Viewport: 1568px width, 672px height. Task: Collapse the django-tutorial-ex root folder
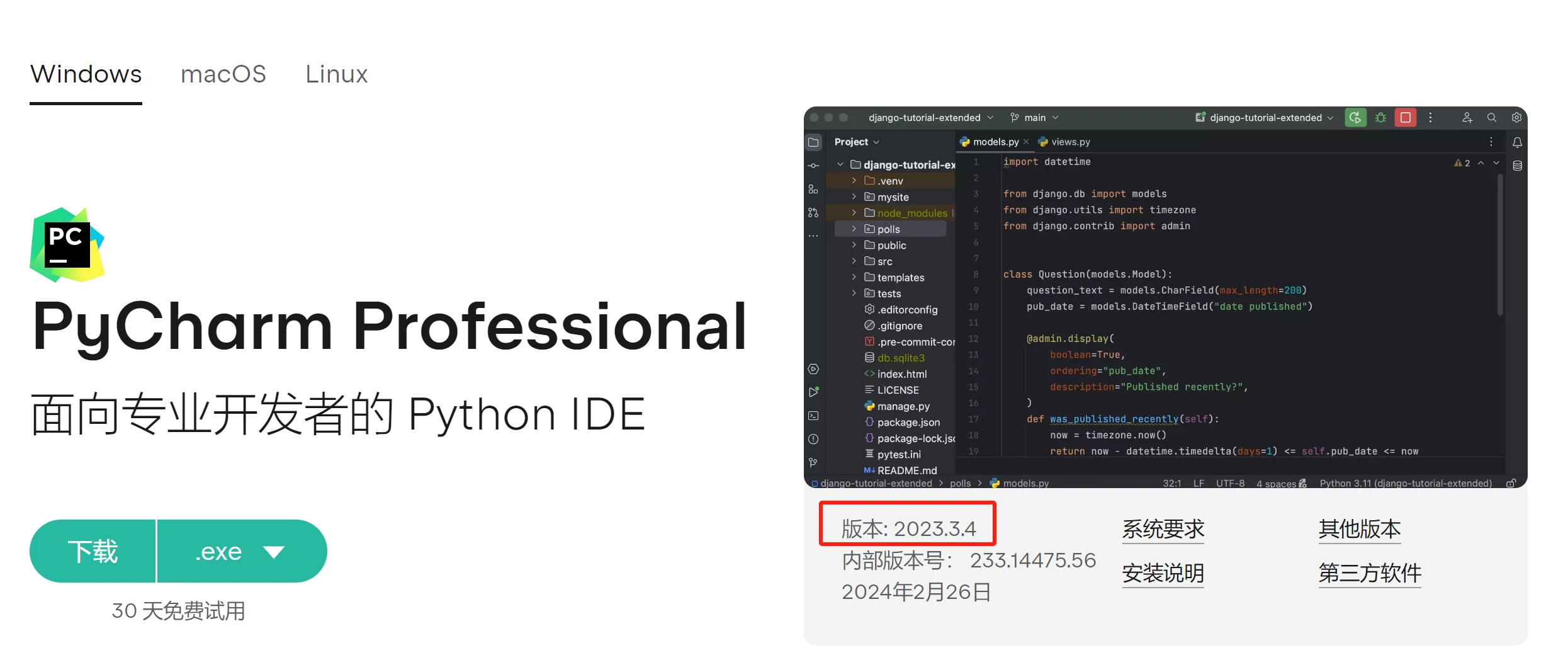click(x=840, y=164)
